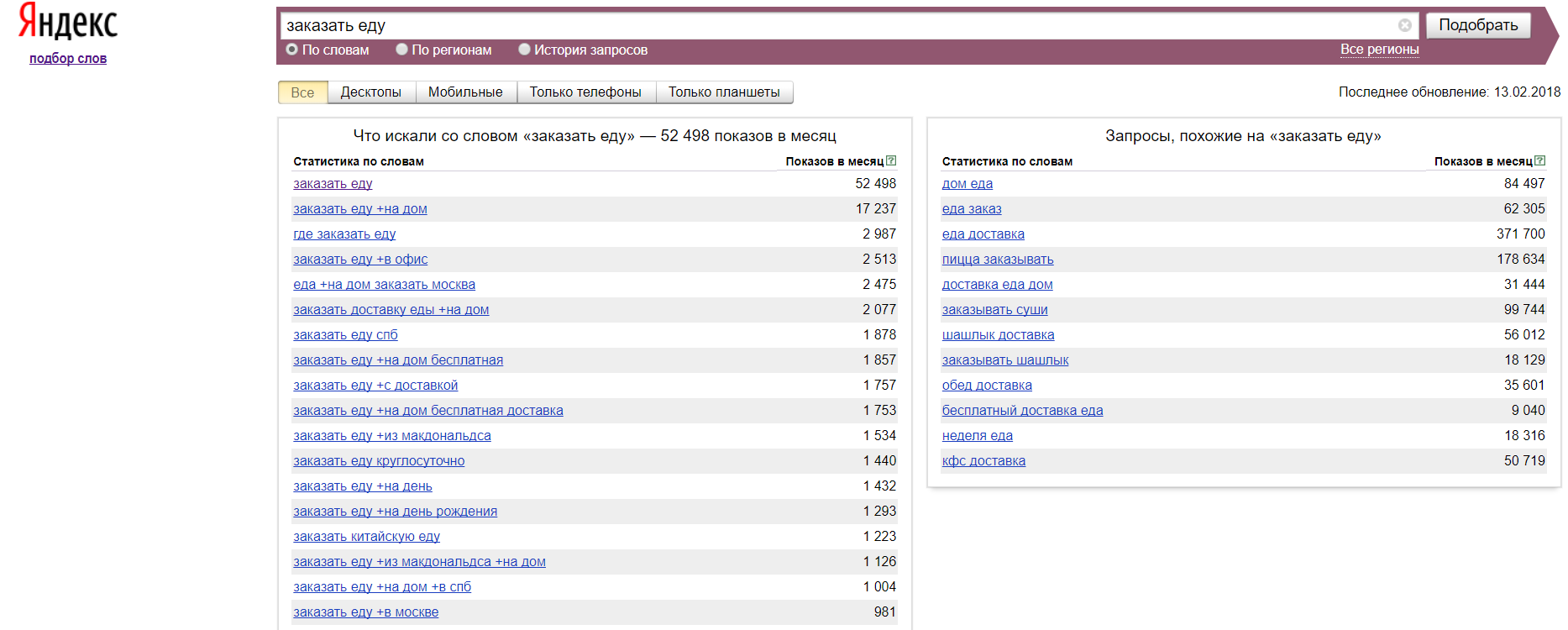Open 'заказать еду +на день' link

click(x=363, y=486)
